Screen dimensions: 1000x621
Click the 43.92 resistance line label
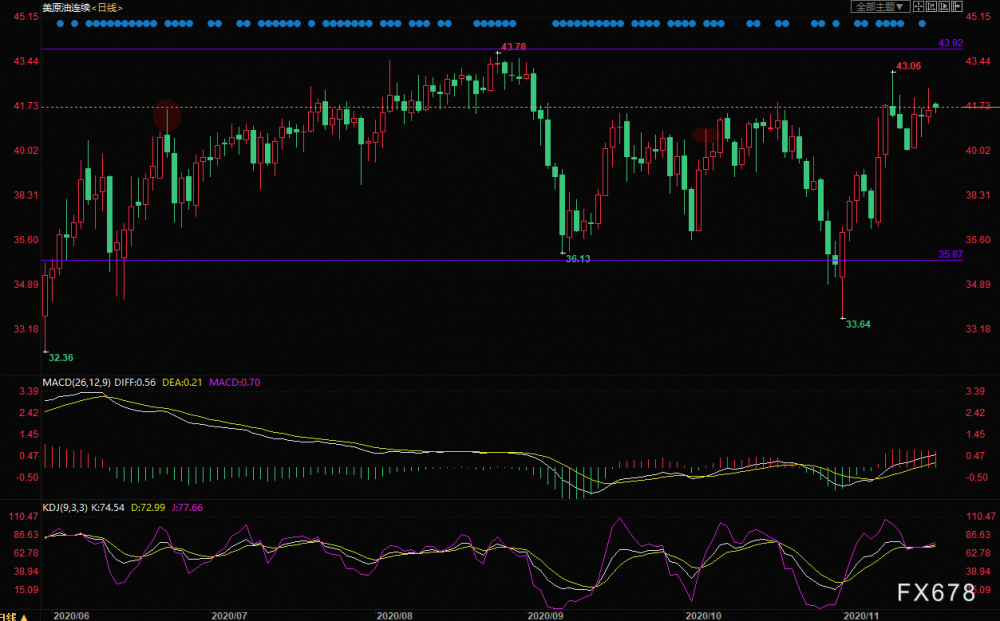(951, 43)
